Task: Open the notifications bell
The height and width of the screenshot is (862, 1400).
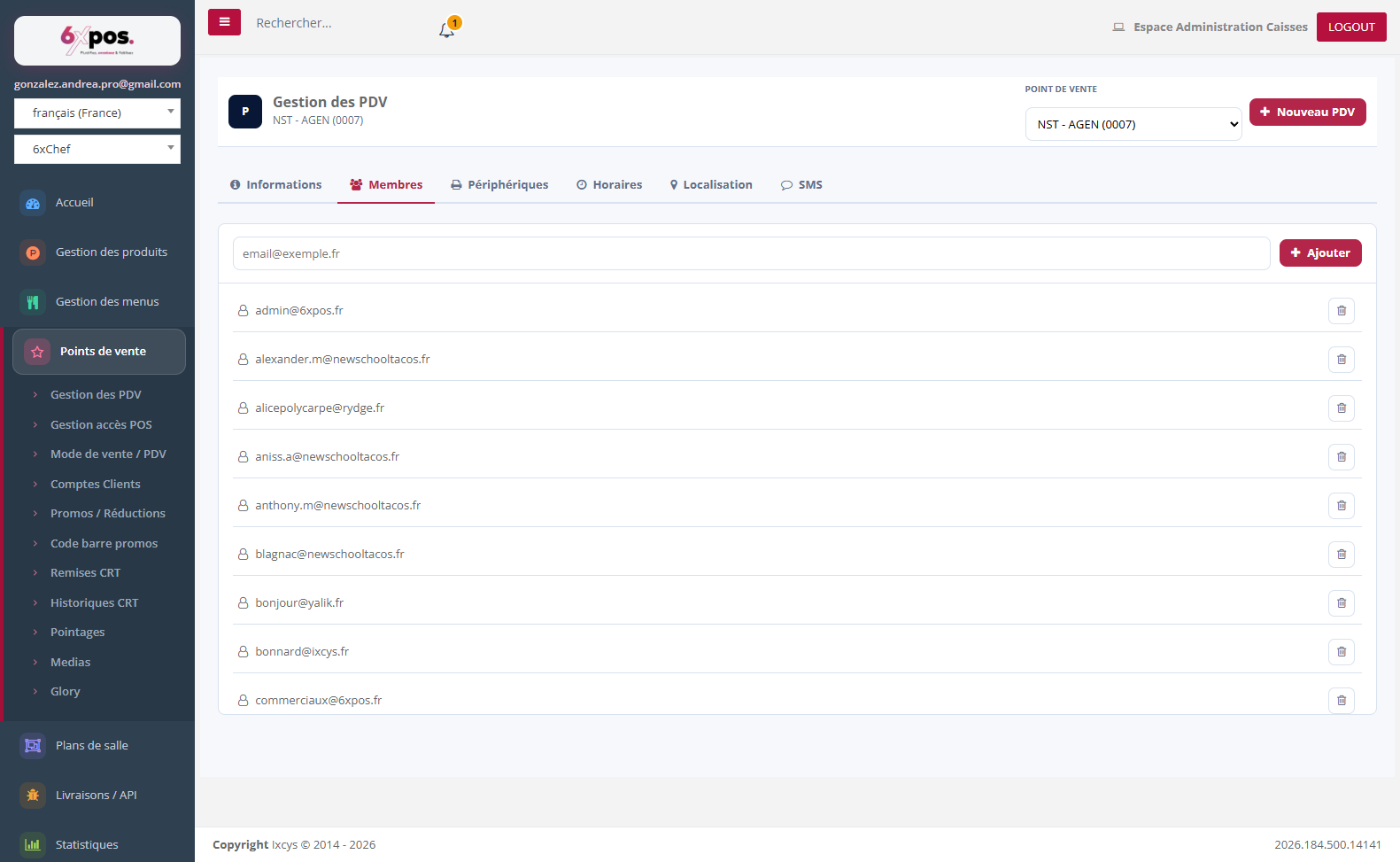Action: pyautogui.click(x=447, y=30)
